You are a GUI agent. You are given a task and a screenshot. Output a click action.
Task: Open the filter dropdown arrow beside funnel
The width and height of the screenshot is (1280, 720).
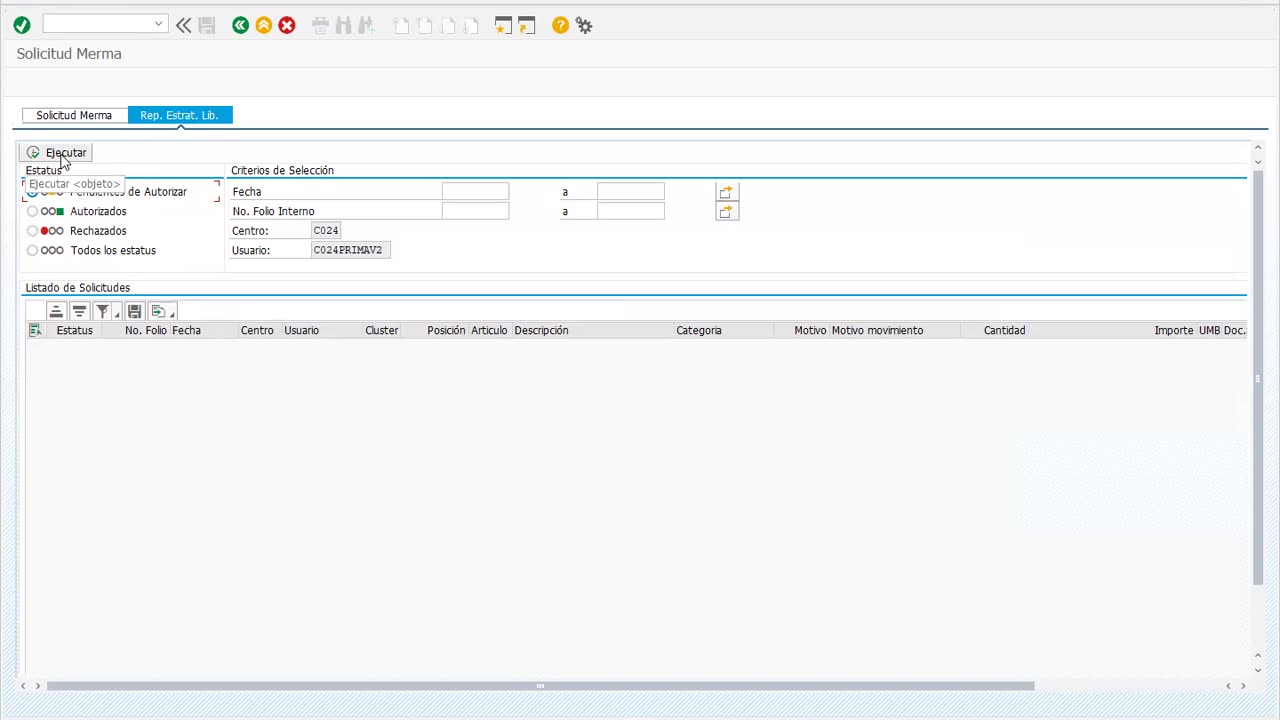click(117, 313)
